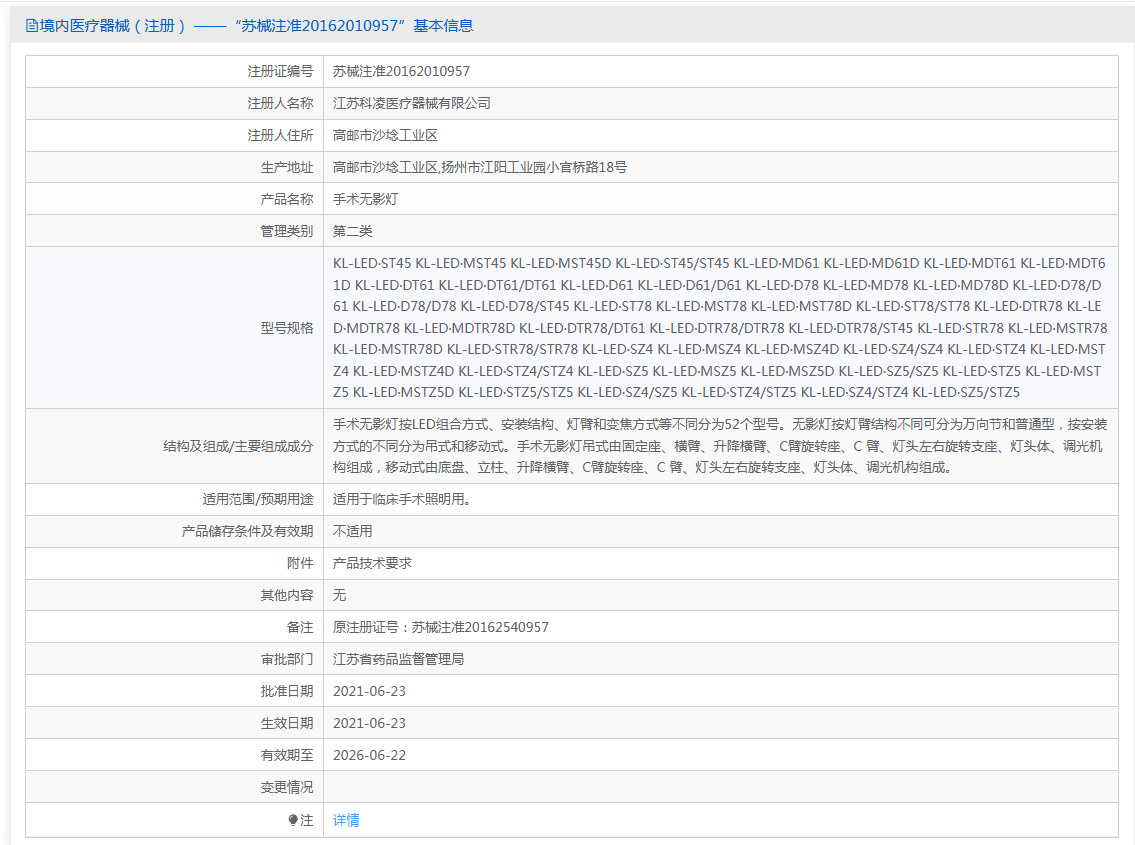
Task: Open the 详情 details link
Action: (346, 820)
